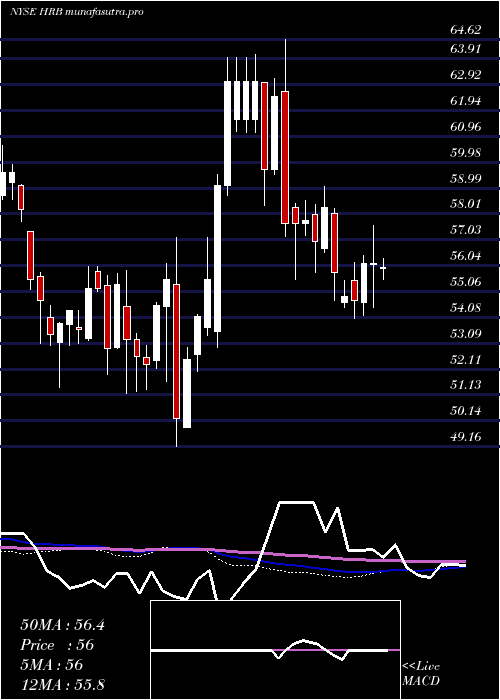Click the 53.09 price axis label

[466, 333]
